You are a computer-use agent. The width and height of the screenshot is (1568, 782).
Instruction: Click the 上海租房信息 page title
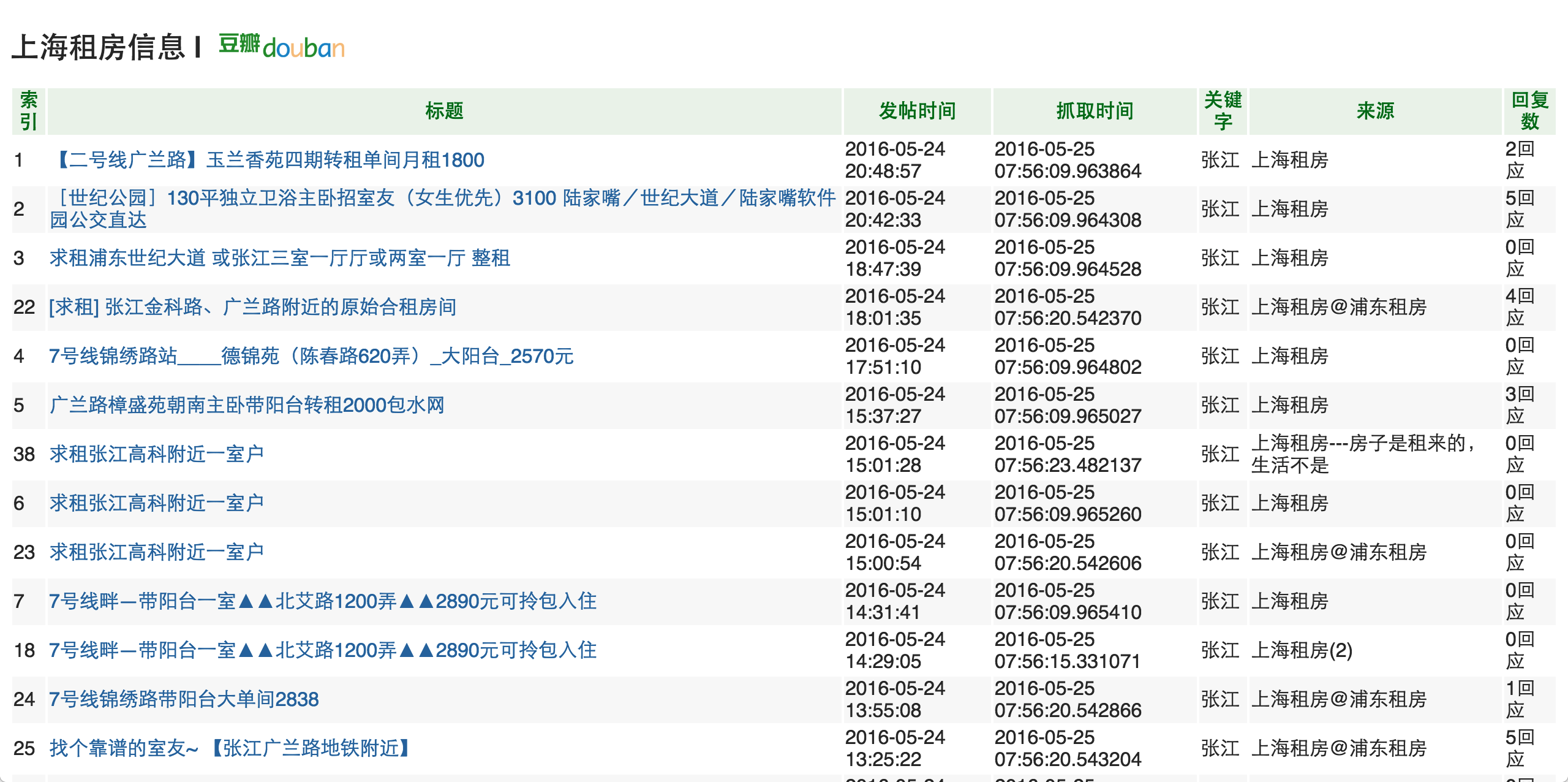click(x=98, y=47)
